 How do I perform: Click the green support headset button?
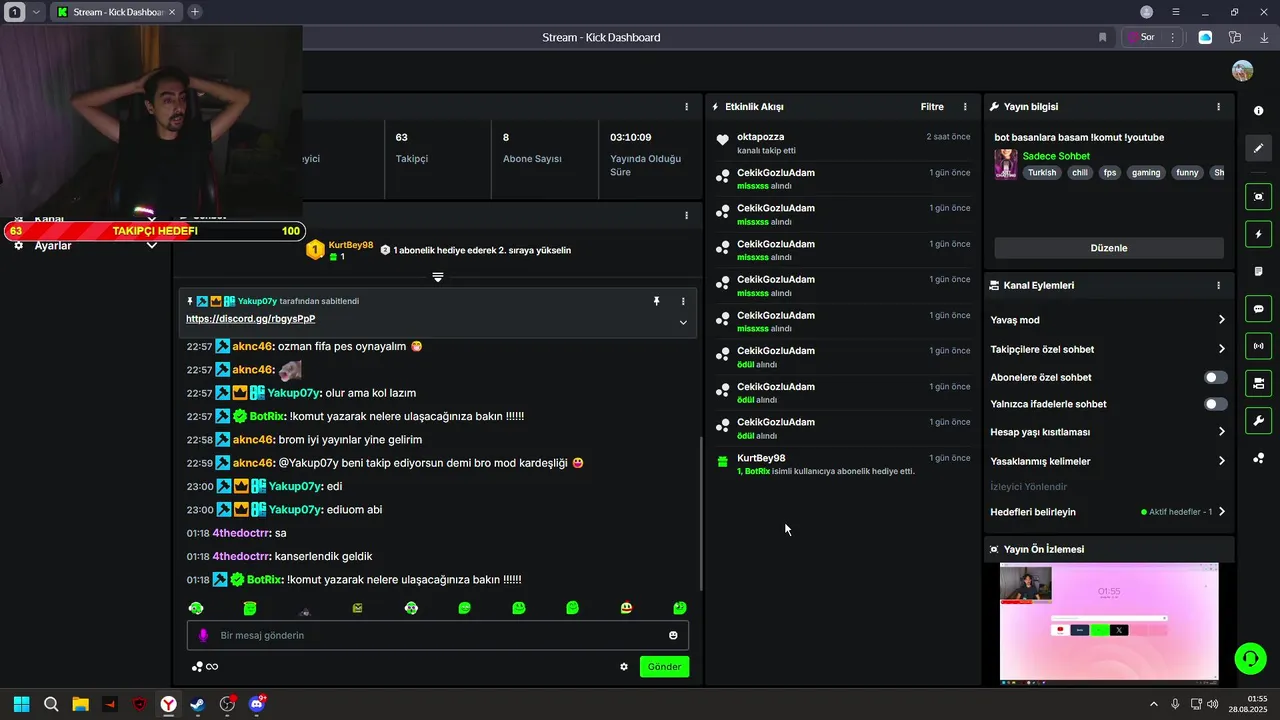point(1250,658)
